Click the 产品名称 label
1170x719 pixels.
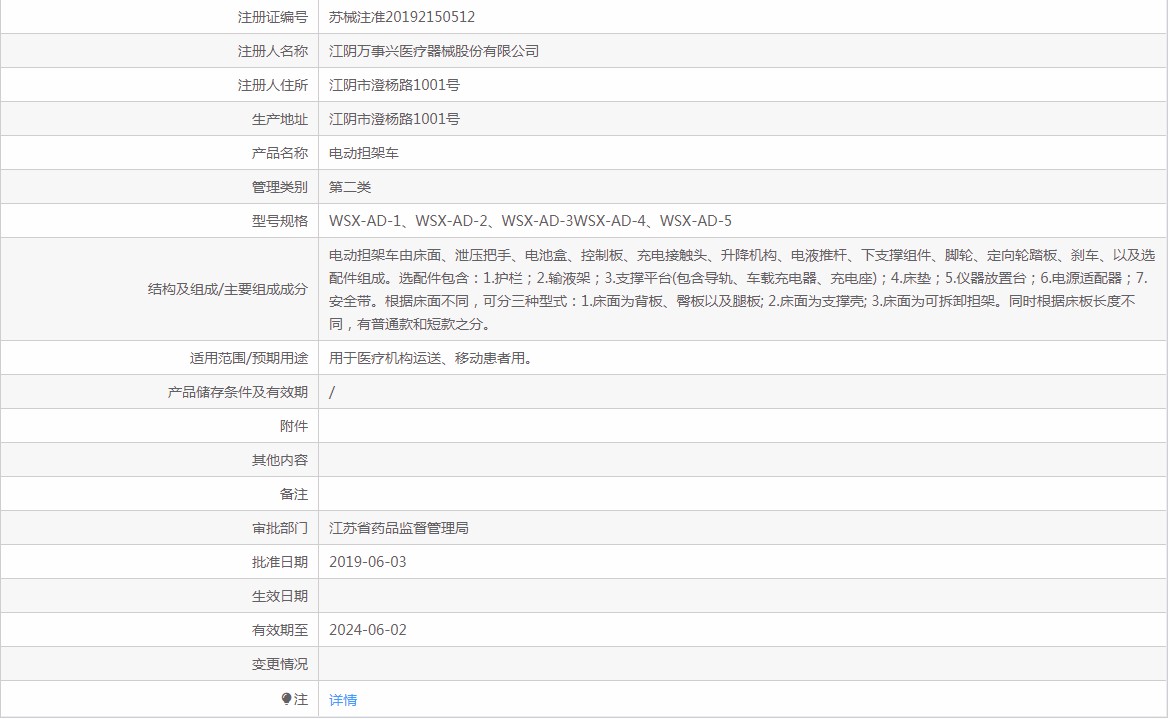click(280, 153)
